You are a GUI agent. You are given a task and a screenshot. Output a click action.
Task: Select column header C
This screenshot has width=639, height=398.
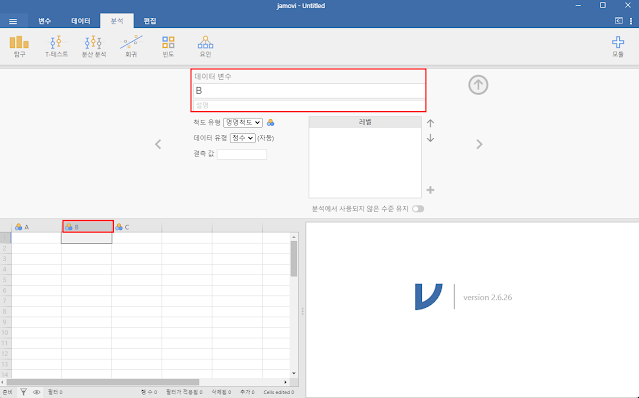click(137, 227)
